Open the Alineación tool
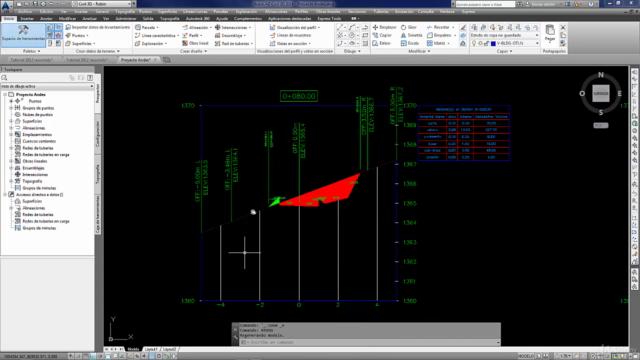This screenshot has height=360, width=640. (197, 27)
